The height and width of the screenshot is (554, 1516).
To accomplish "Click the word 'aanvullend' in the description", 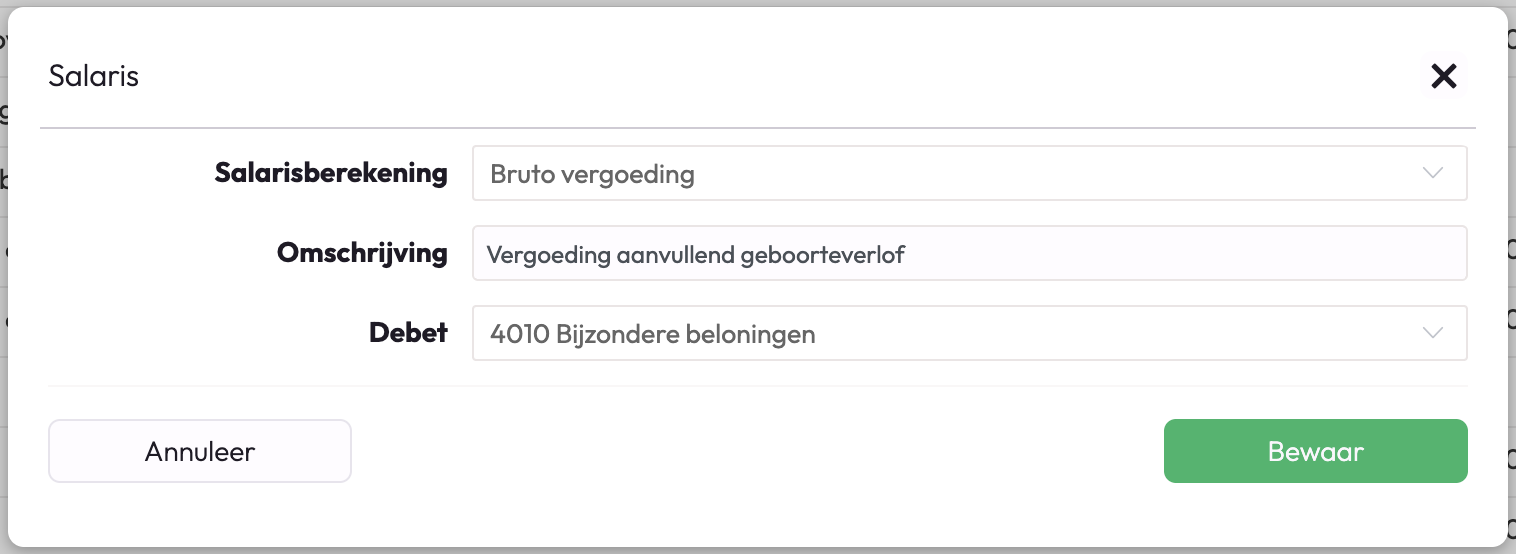I will [675, 254].
